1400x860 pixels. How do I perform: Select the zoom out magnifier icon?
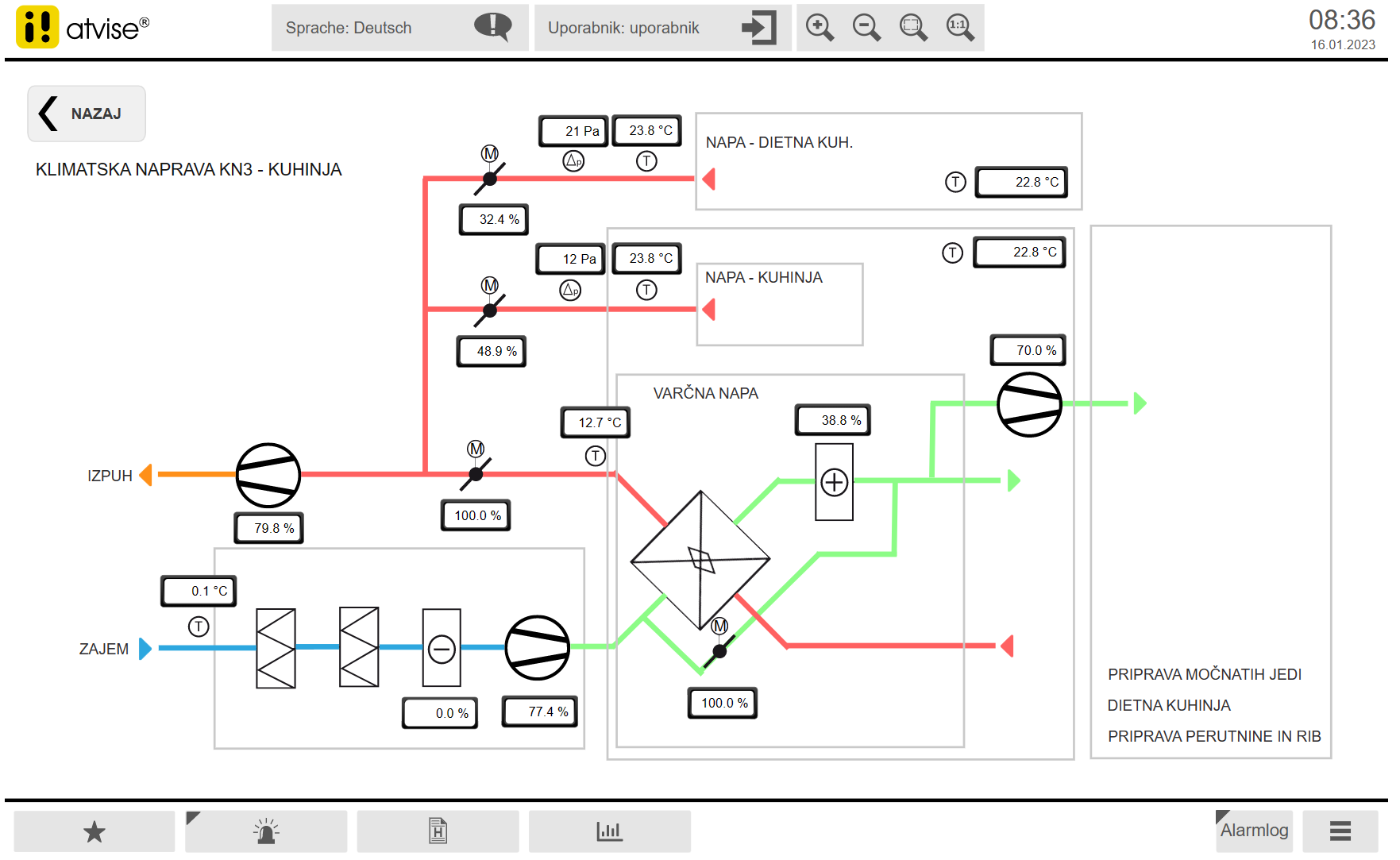tap(866, 27)
